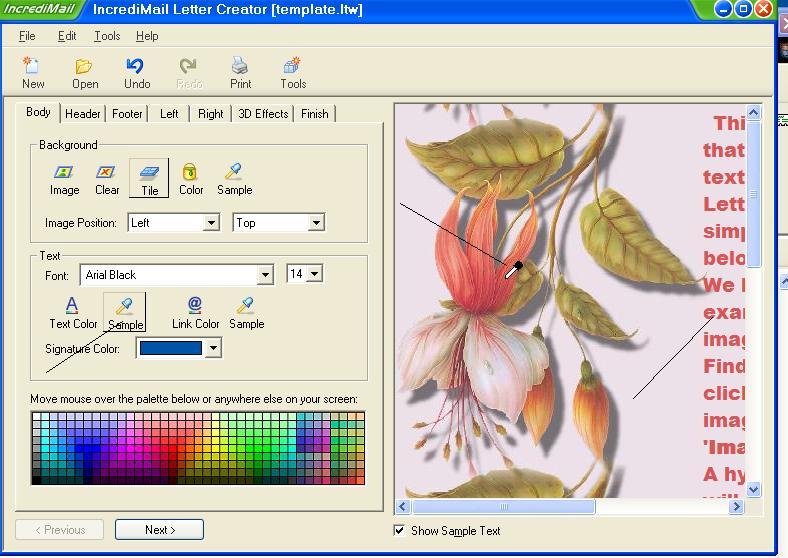Open the Link Color picker
This screenshot has width=788, height=558.
tap(195, 313)
